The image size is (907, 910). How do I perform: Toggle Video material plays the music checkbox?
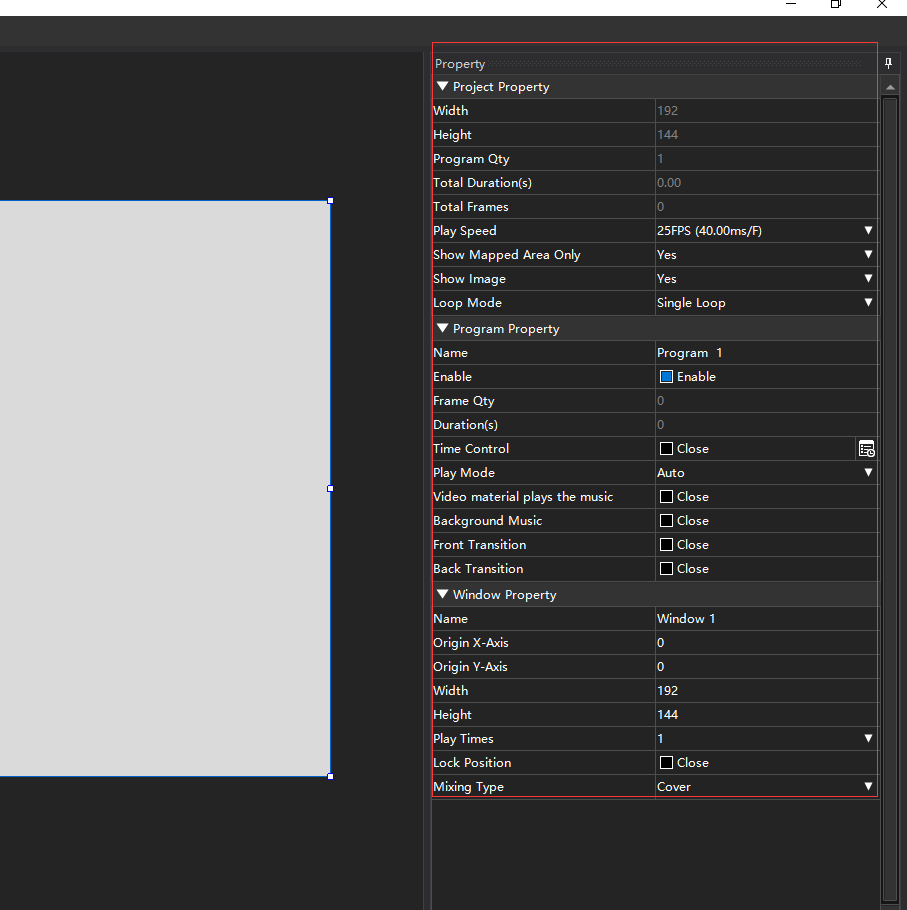(x=666, y=497)
